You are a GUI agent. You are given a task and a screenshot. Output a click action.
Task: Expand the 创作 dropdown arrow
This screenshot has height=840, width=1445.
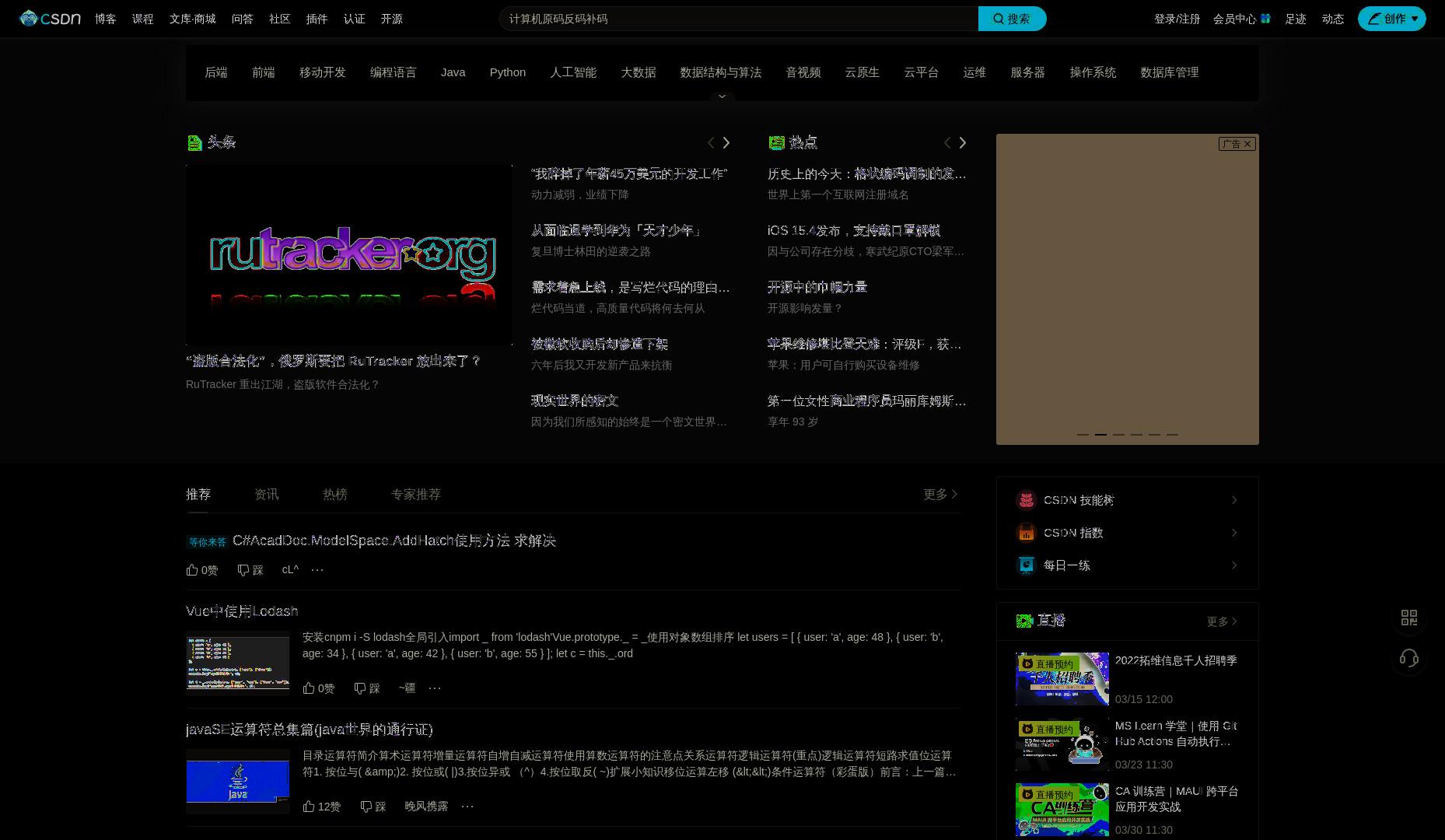pos(1415,19)
